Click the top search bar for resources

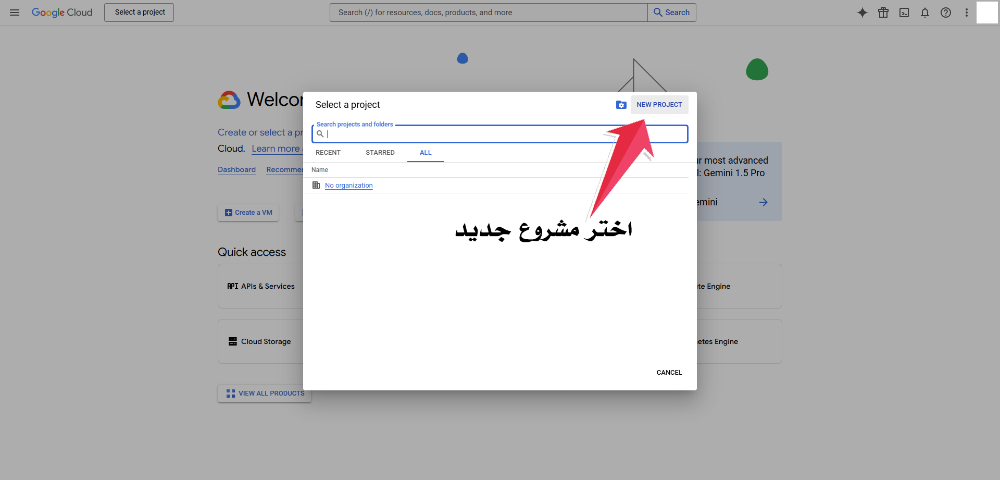489,12
